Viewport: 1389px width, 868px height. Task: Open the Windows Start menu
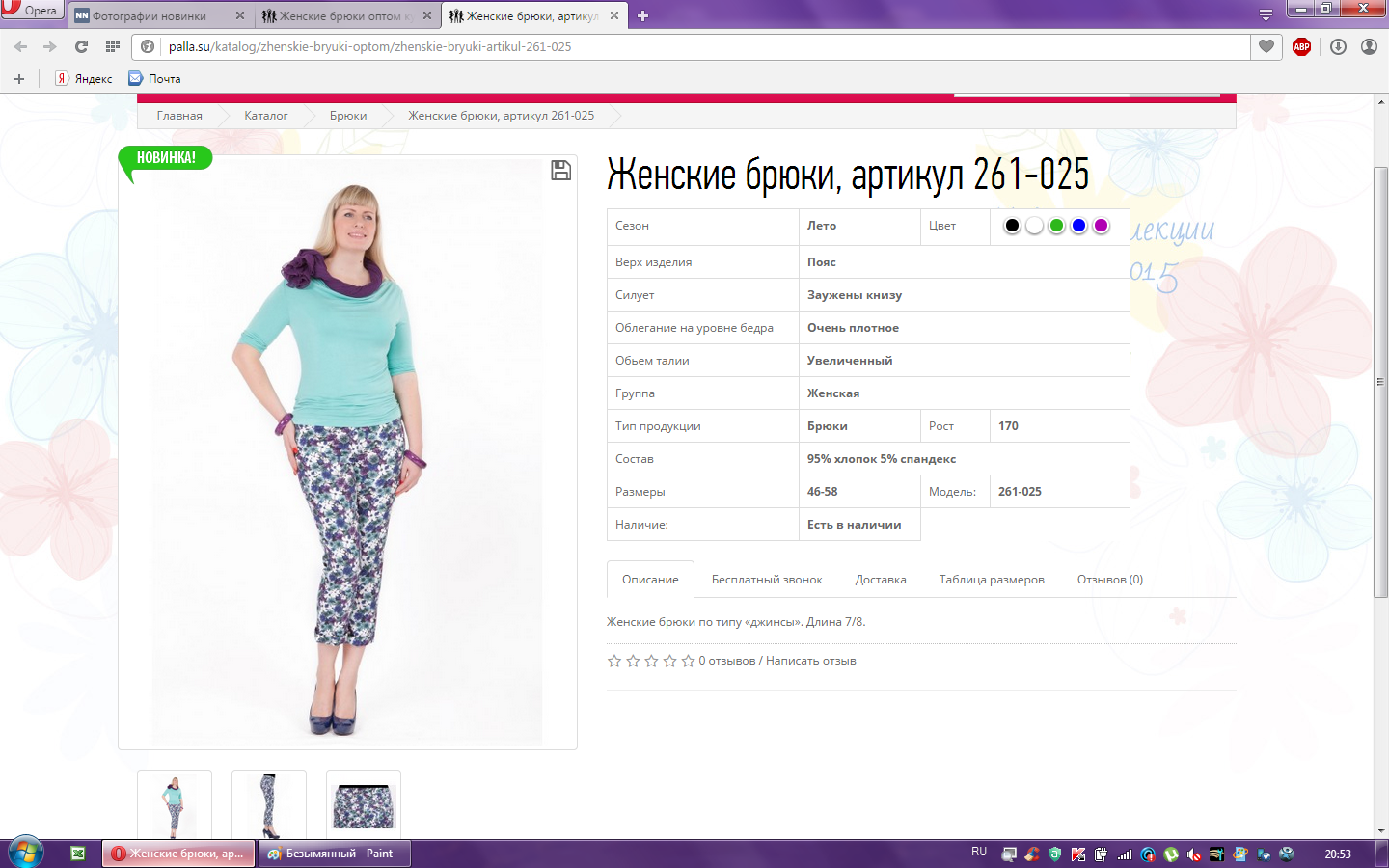26,854
